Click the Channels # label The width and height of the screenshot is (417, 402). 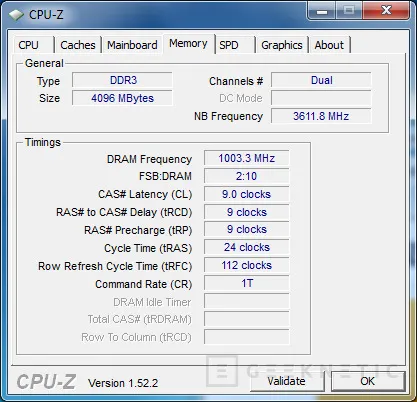point(236,81)
